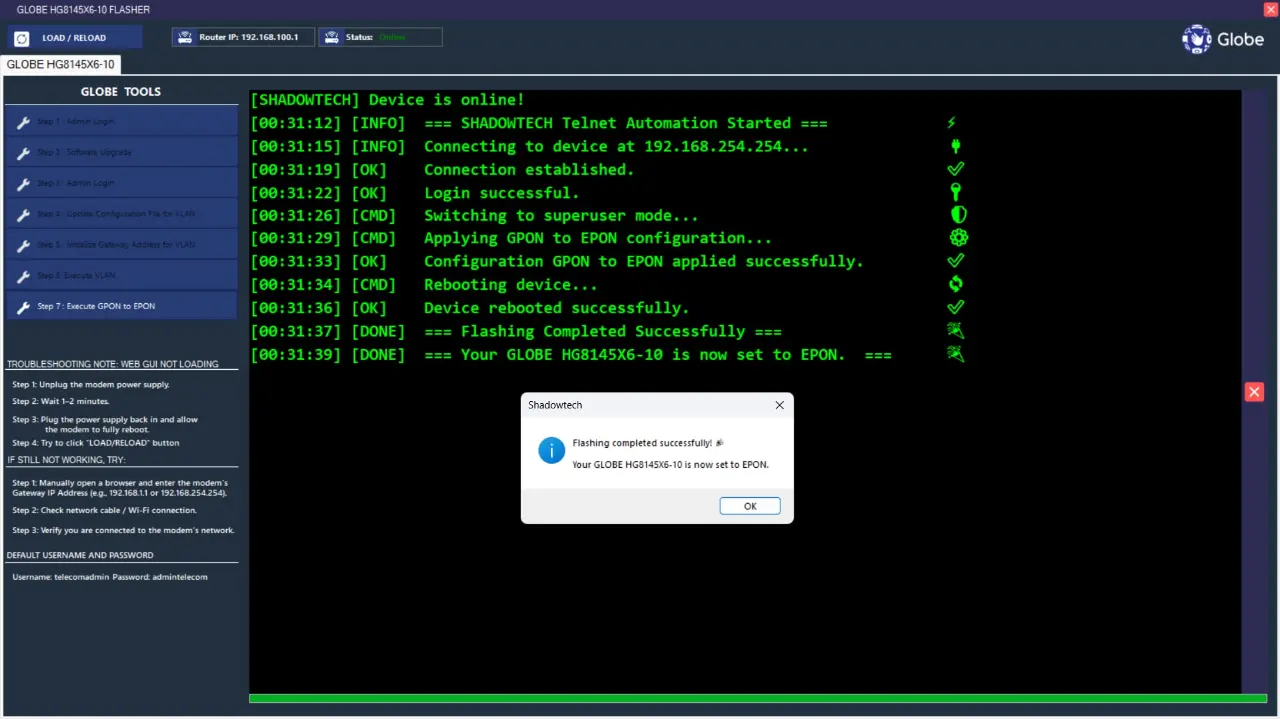Click the '[00:31:22] [OK] Login successful.' log text

415,193
